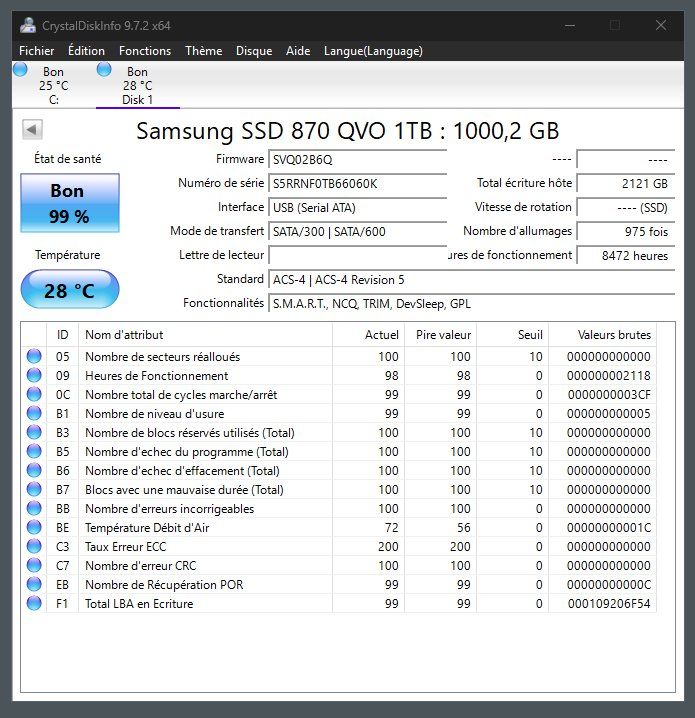
Task: Close the CrystalDiskInfo window
Action: coord(661,25)
